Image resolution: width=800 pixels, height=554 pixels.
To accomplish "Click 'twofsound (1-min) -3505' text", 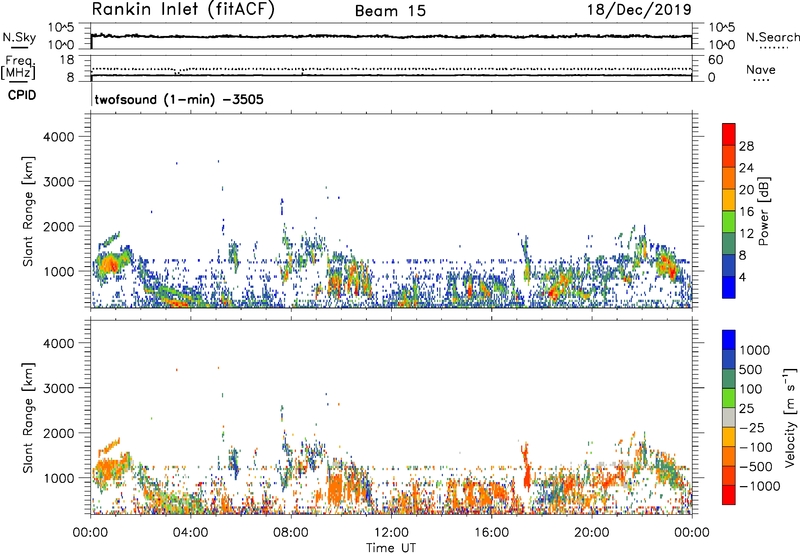I will pos(179,99).
